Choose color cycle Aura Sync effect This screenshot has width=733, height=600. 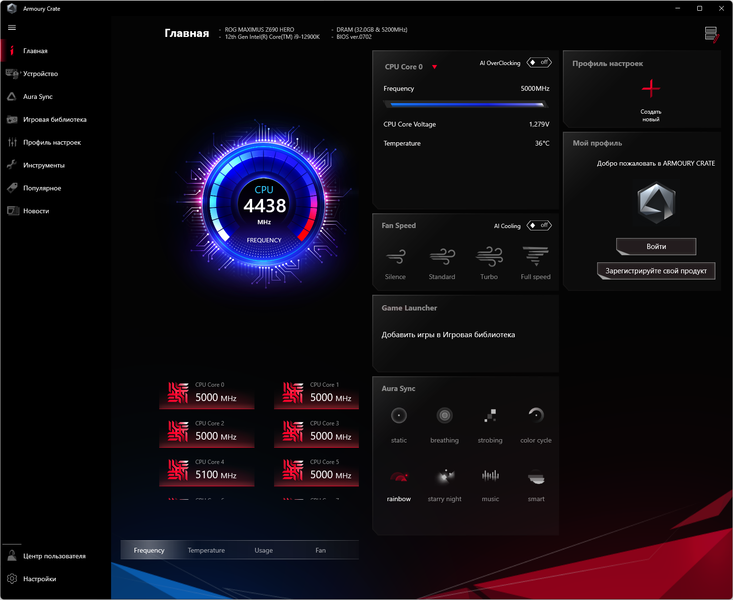point(536,425)
